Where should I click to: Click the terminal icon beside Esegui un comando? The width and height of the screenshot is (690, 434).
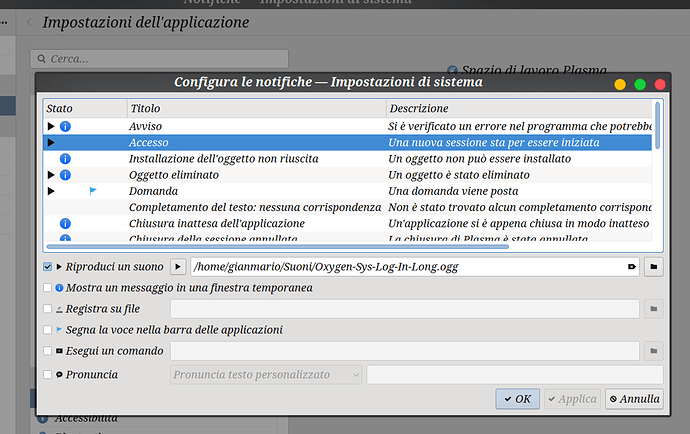59,351
